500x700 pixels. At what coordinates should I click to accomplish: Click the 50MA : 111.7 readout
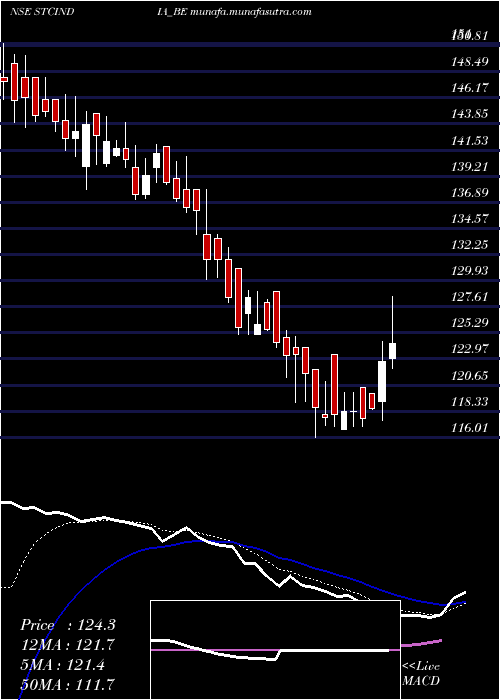click(67, 684)
